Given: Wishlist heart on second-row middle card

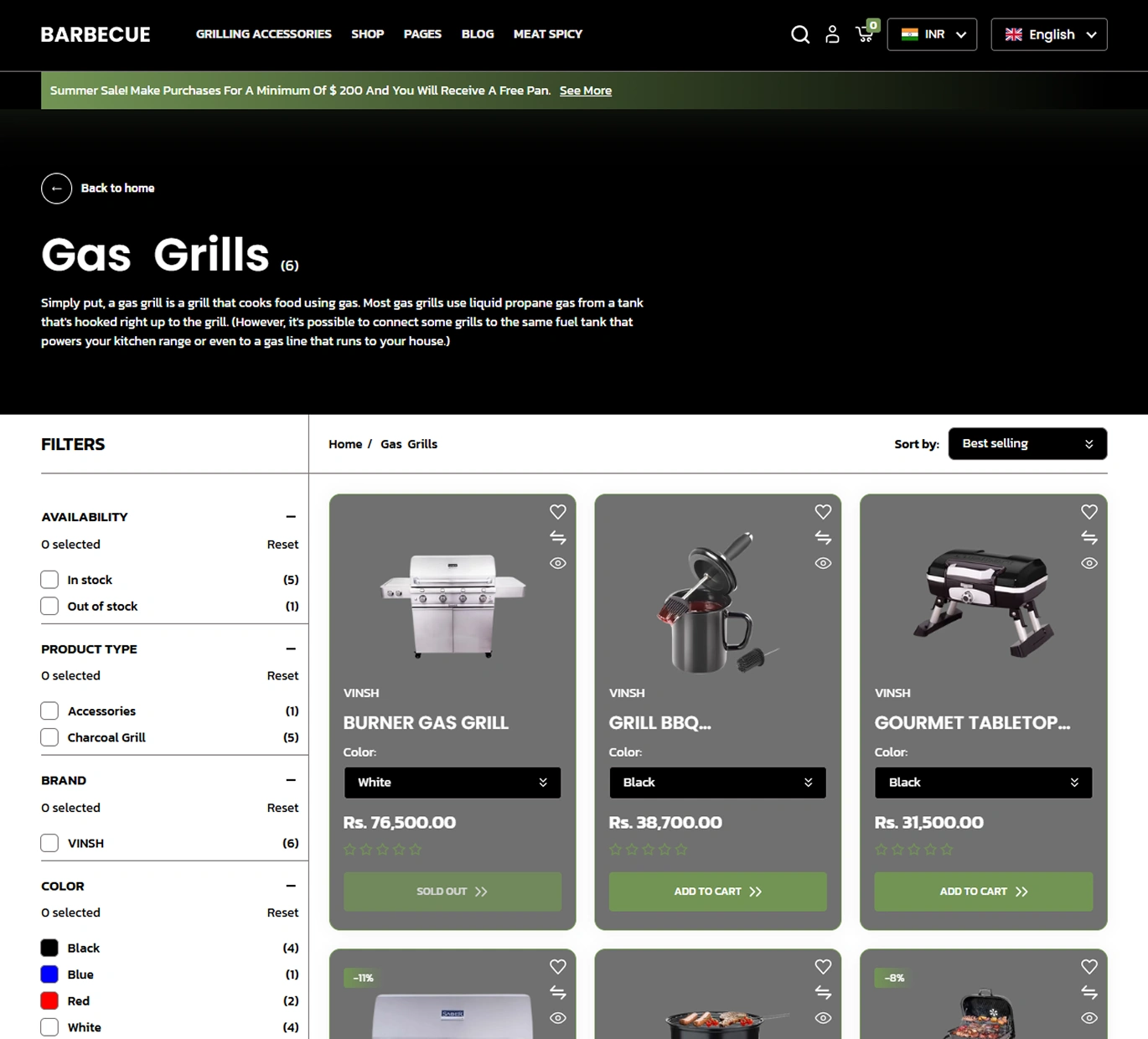Looking at the screenshot, I should tap(823, 967).
